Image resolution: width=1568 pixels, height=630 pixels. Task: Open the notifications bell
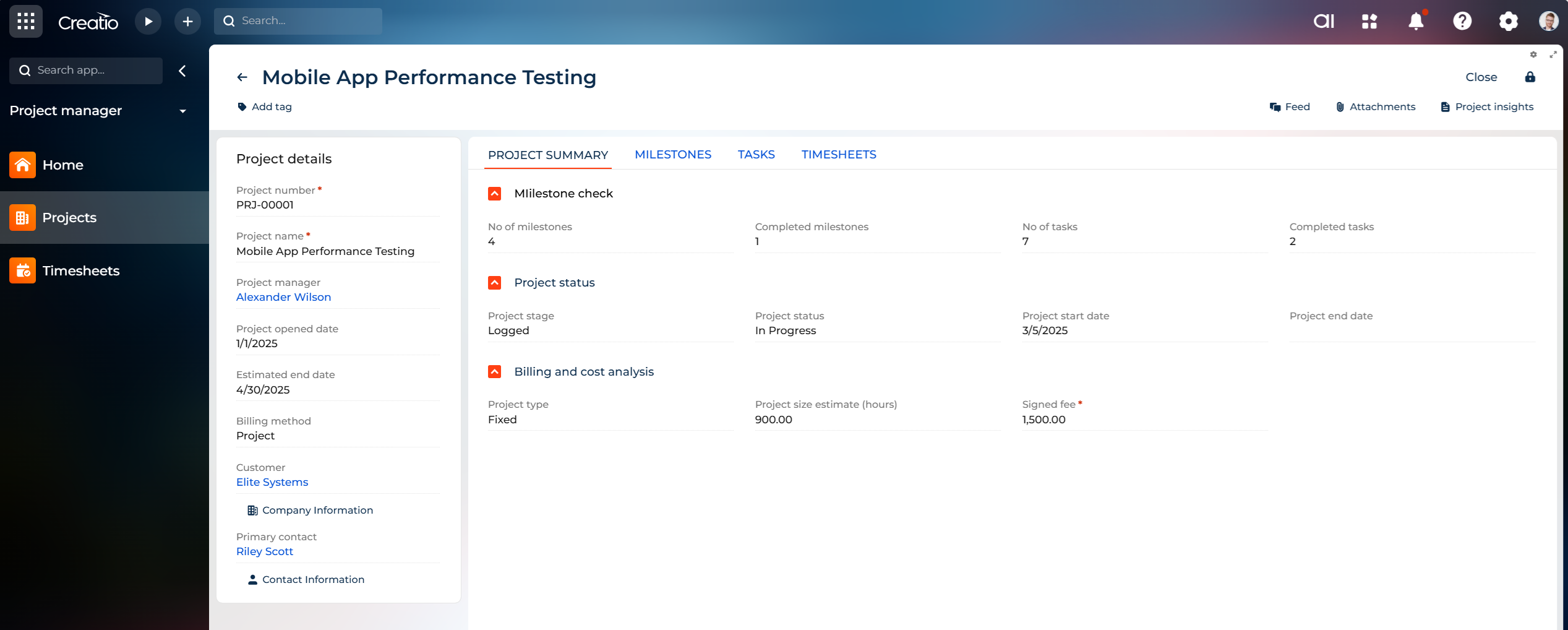1416,21
